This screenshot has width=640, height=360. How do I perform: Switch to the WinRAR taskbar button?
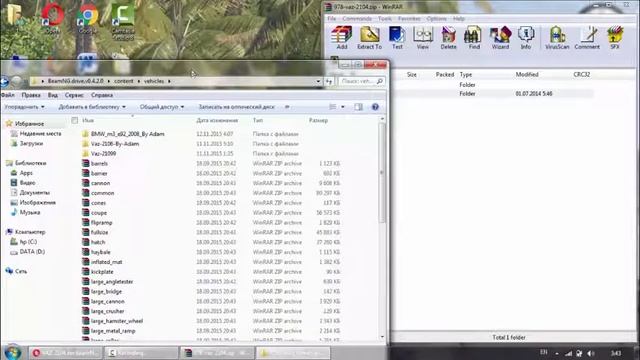[x=217, y=353]
